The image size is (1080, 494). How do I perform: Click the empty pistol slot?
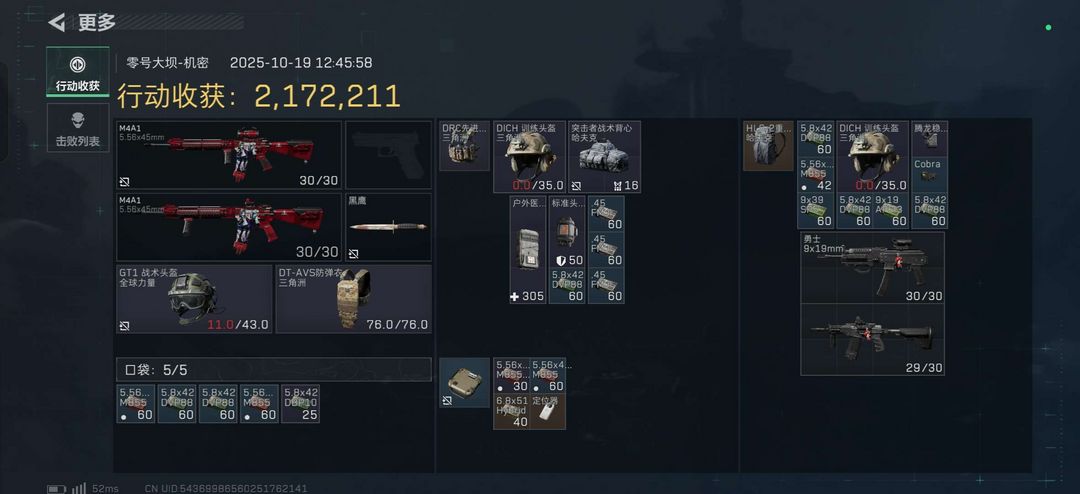[x=388, y=155]
